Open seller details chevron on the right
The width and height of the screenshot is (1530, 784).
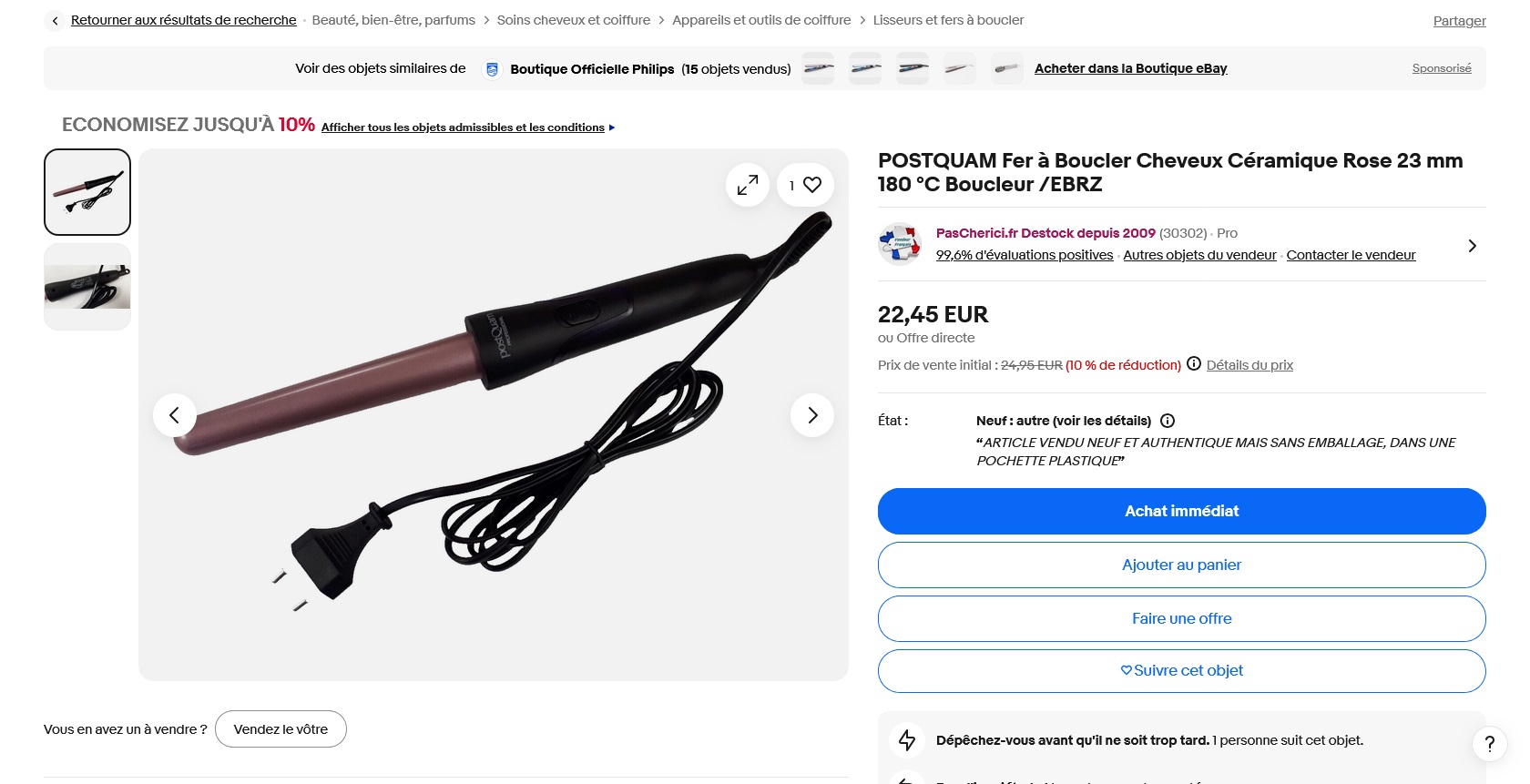click(x=1472, y=246)
